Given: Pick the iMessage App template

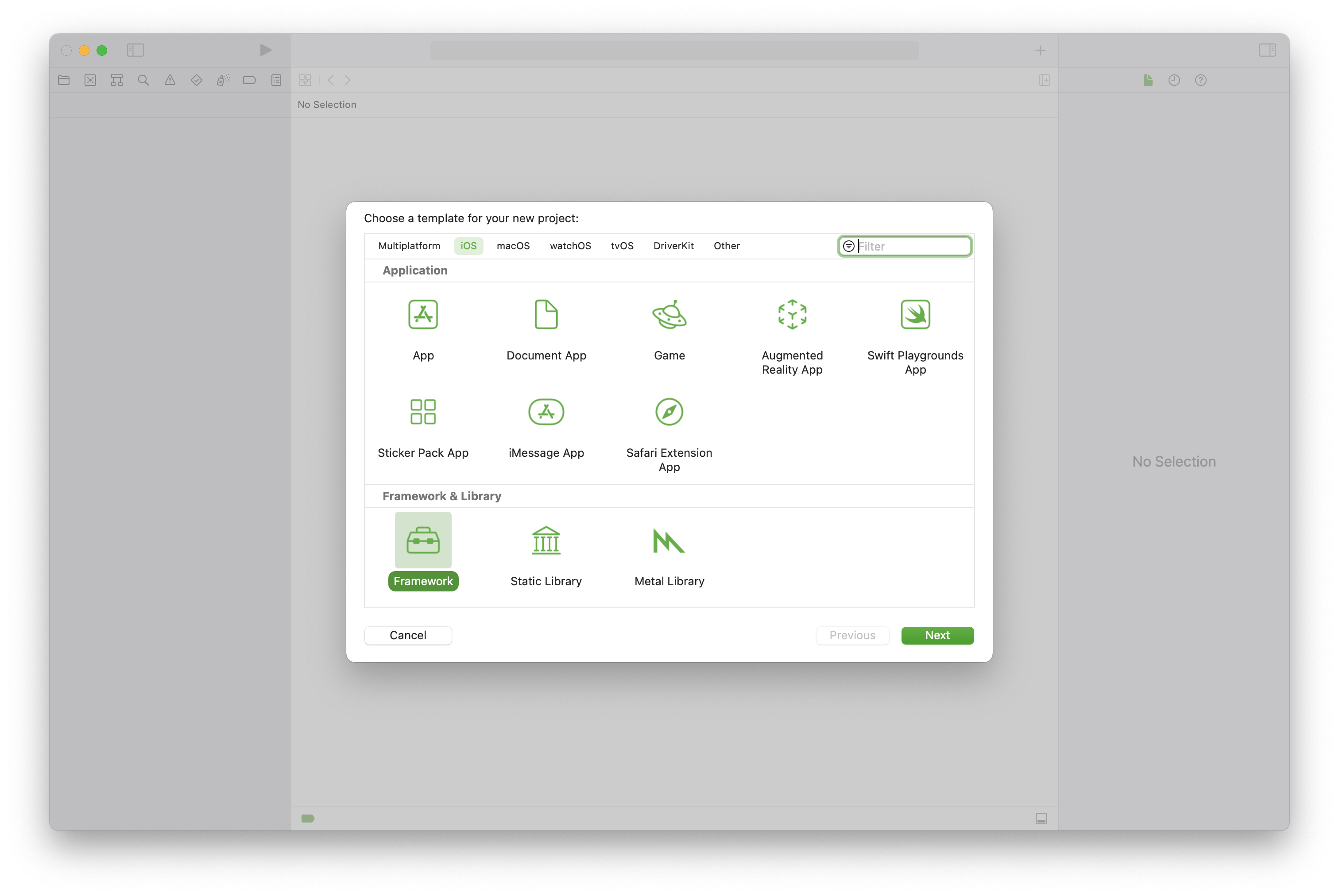Looking at the screenshot, I should click(x=546, y=412).
